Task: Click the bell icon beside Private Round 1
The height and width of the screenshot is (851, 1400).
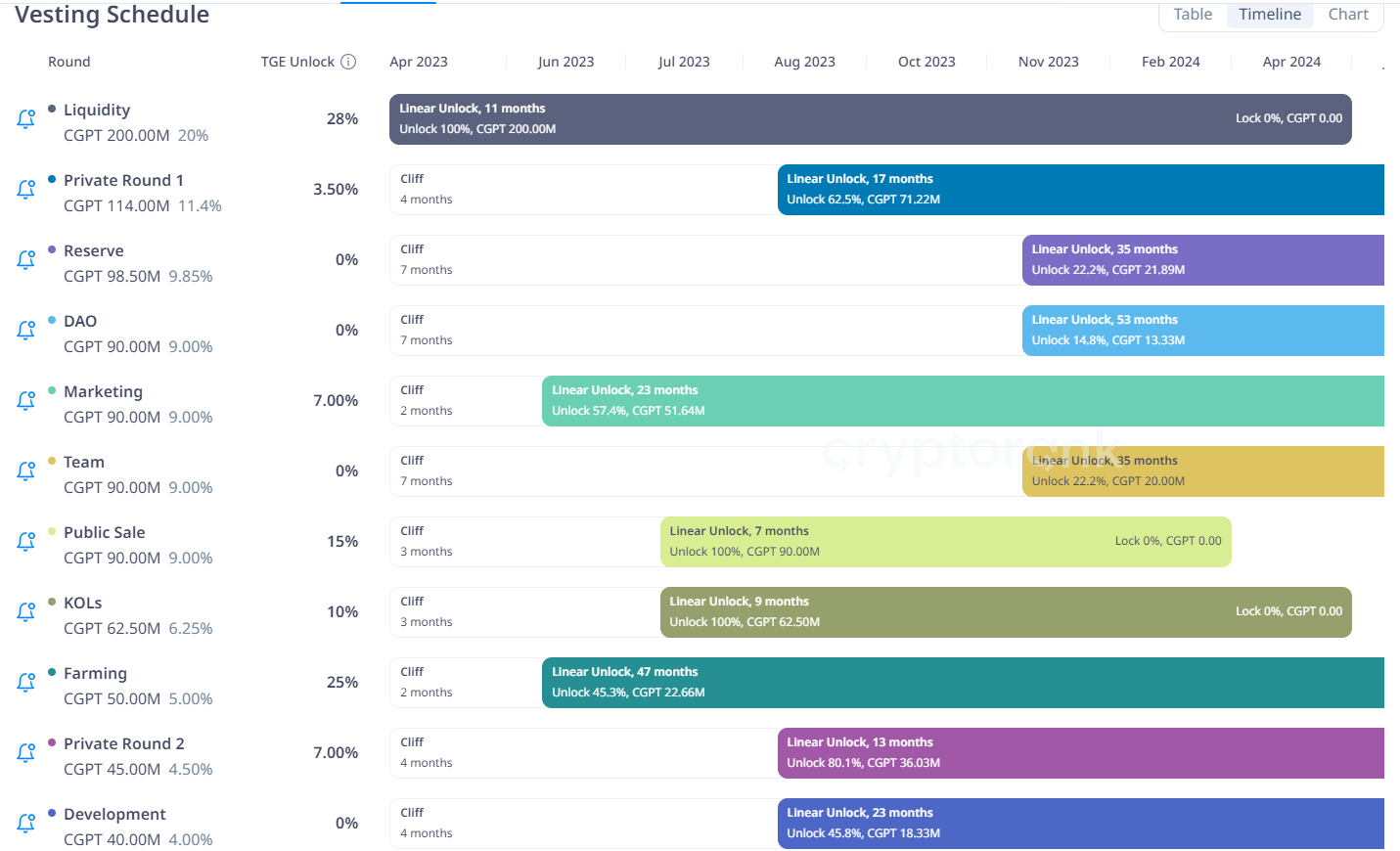Action: 26,190
